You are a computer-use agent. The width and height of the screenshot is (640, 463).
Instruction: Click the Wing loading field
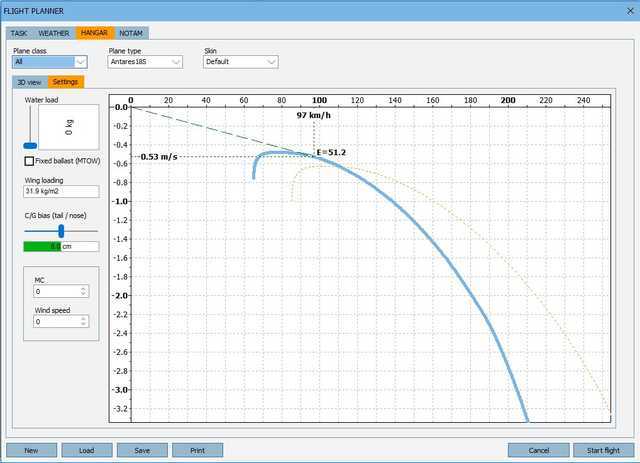click(x=61, y=191)
